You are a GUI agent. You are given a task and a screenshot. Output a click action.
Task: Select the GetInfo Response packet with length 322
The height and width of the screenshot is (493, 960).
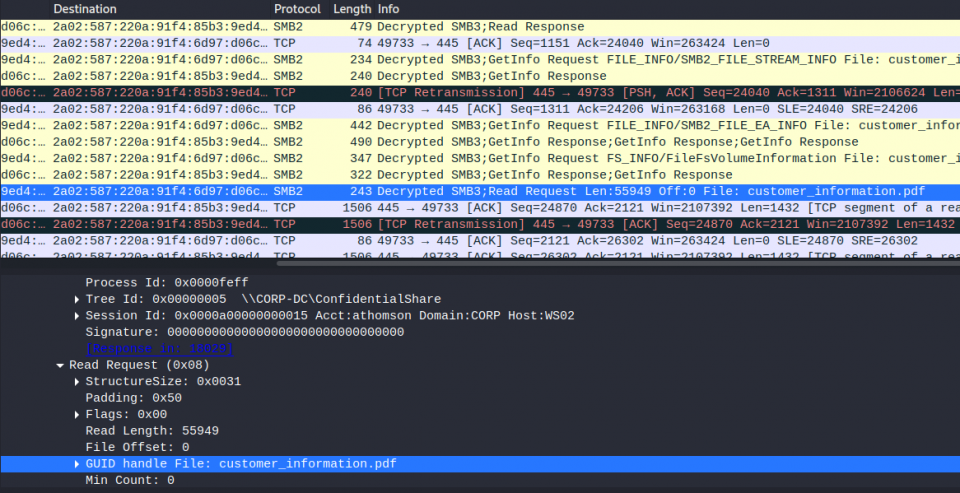480,175
